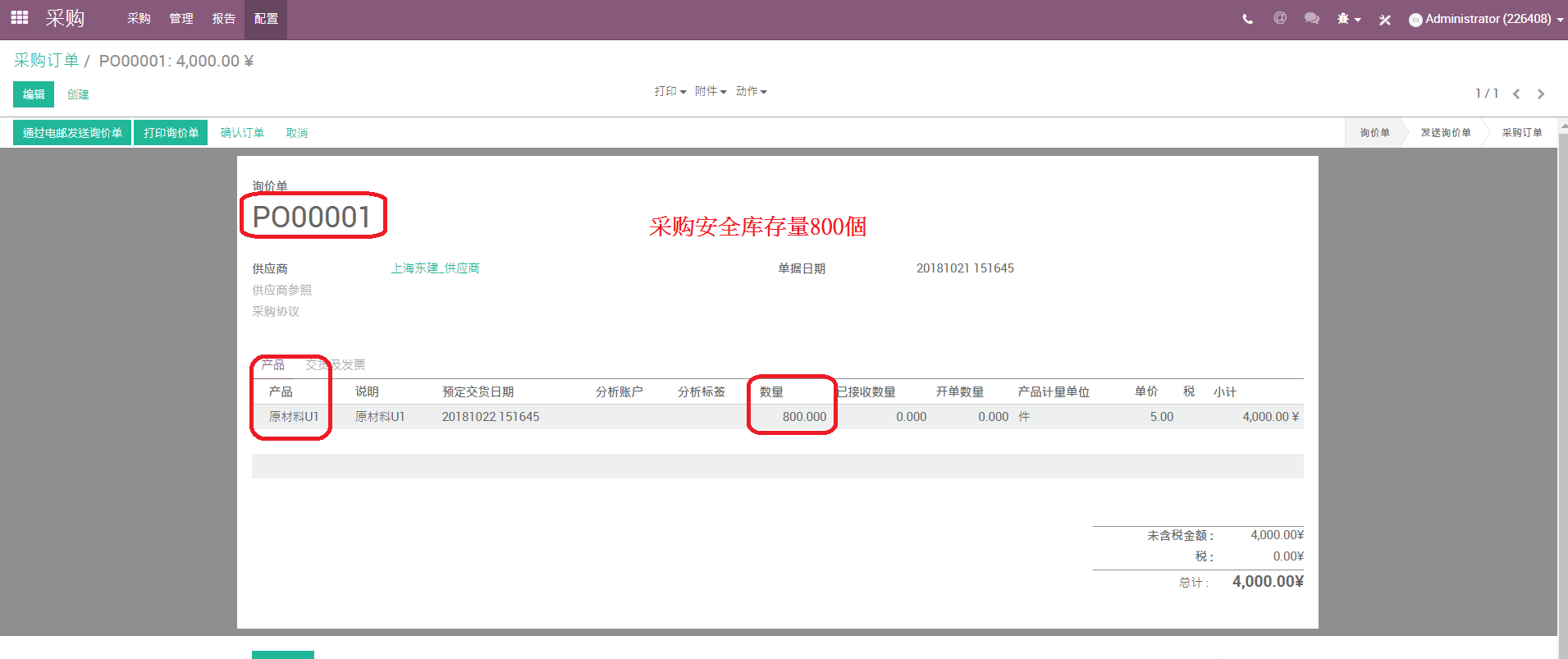Sort by the 产品计量单位 column header

[x=1054, y=391]
